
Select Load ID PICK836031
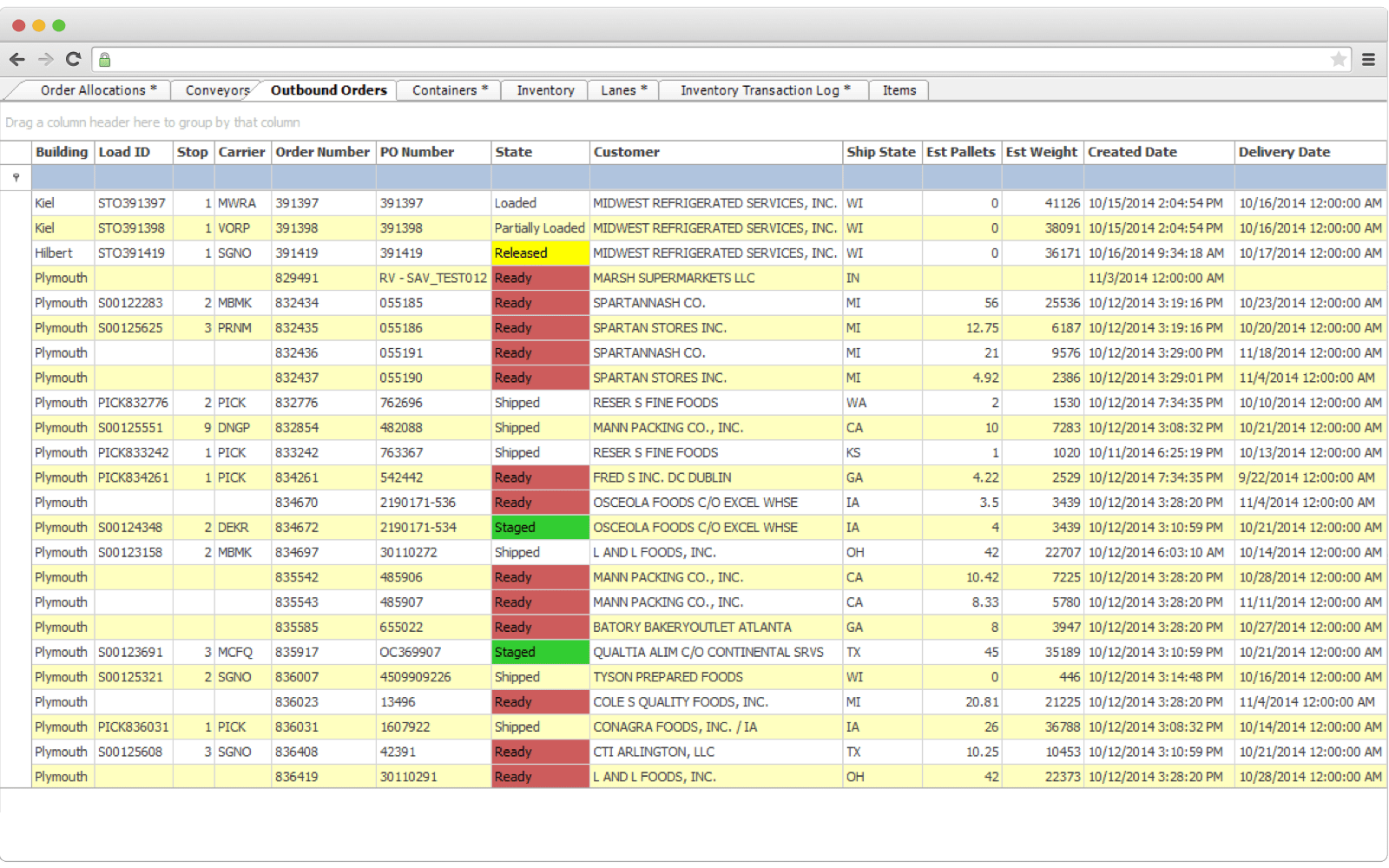tap(134, 727)
